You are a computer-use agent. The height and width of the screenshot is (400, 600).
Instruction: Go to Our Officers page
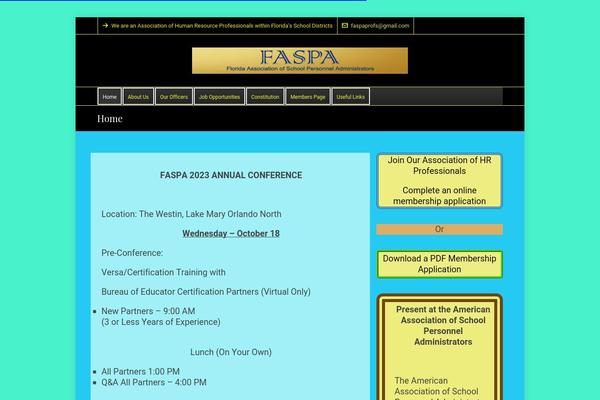tap(174, 97)
